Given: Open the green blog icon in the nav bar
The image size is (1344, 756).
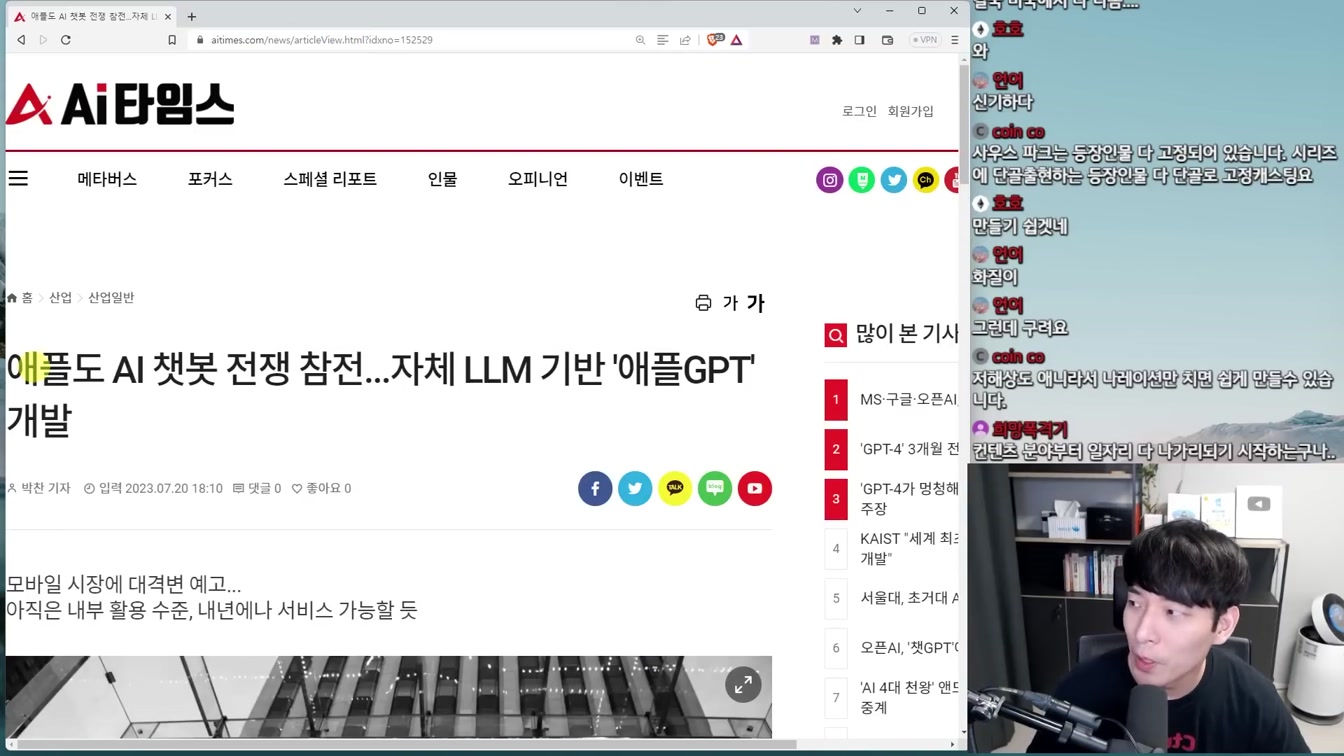Looking at the screenshot, I should 861,180.
